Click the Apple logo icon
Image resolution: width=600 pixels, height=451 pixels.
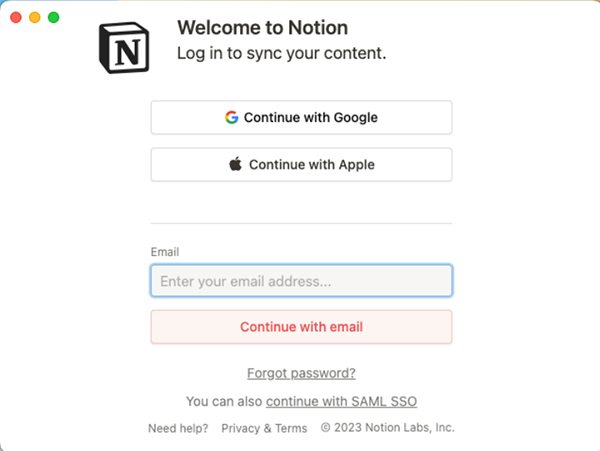[x=235, y=164]
